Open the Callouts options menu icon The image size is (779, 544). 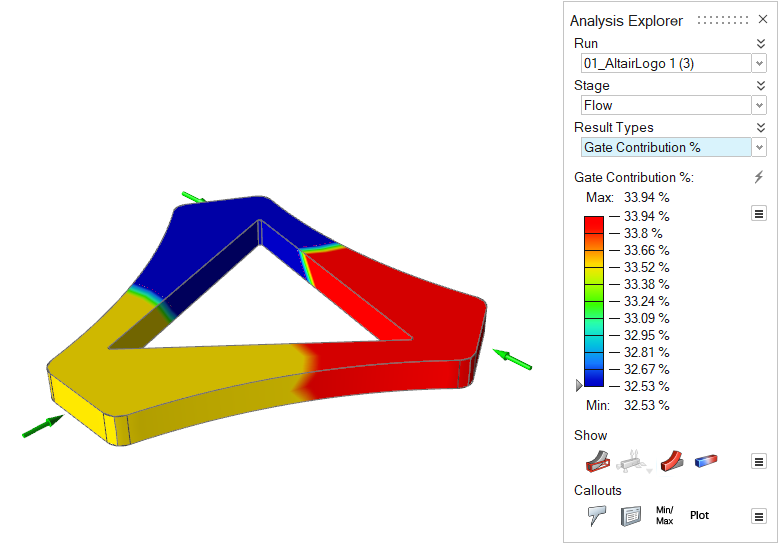click(759, 516)
